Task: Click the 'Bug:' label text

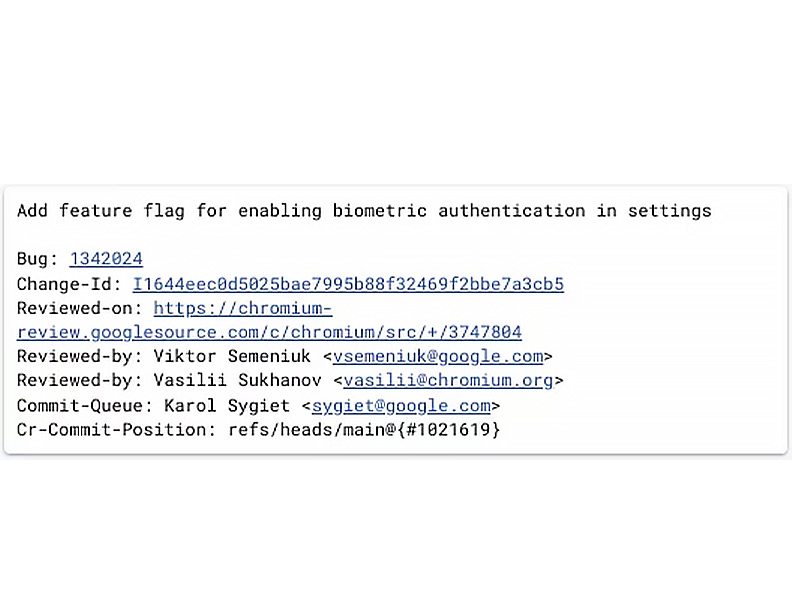Action: 38,259
